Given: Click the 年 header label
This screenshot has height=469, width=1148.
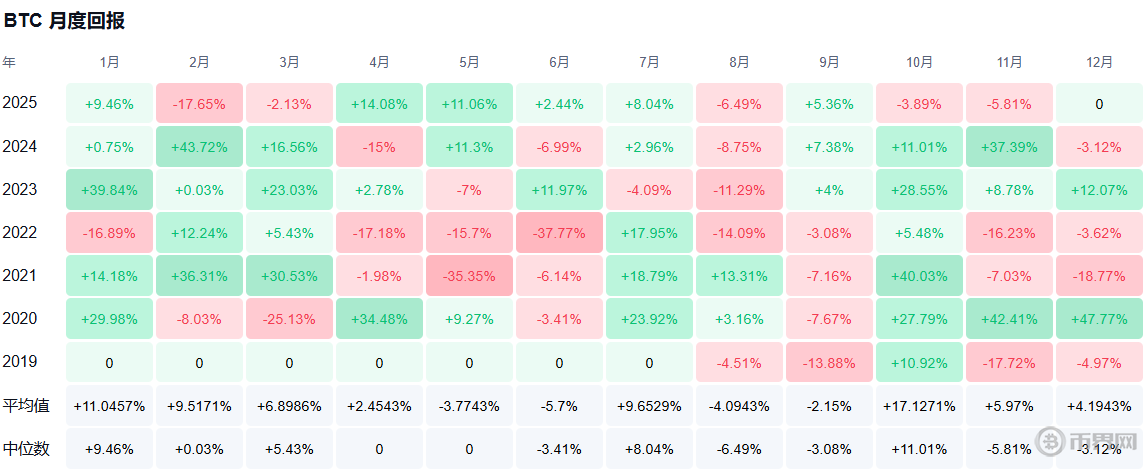Looking at the screenshot, I should (9, 63).
